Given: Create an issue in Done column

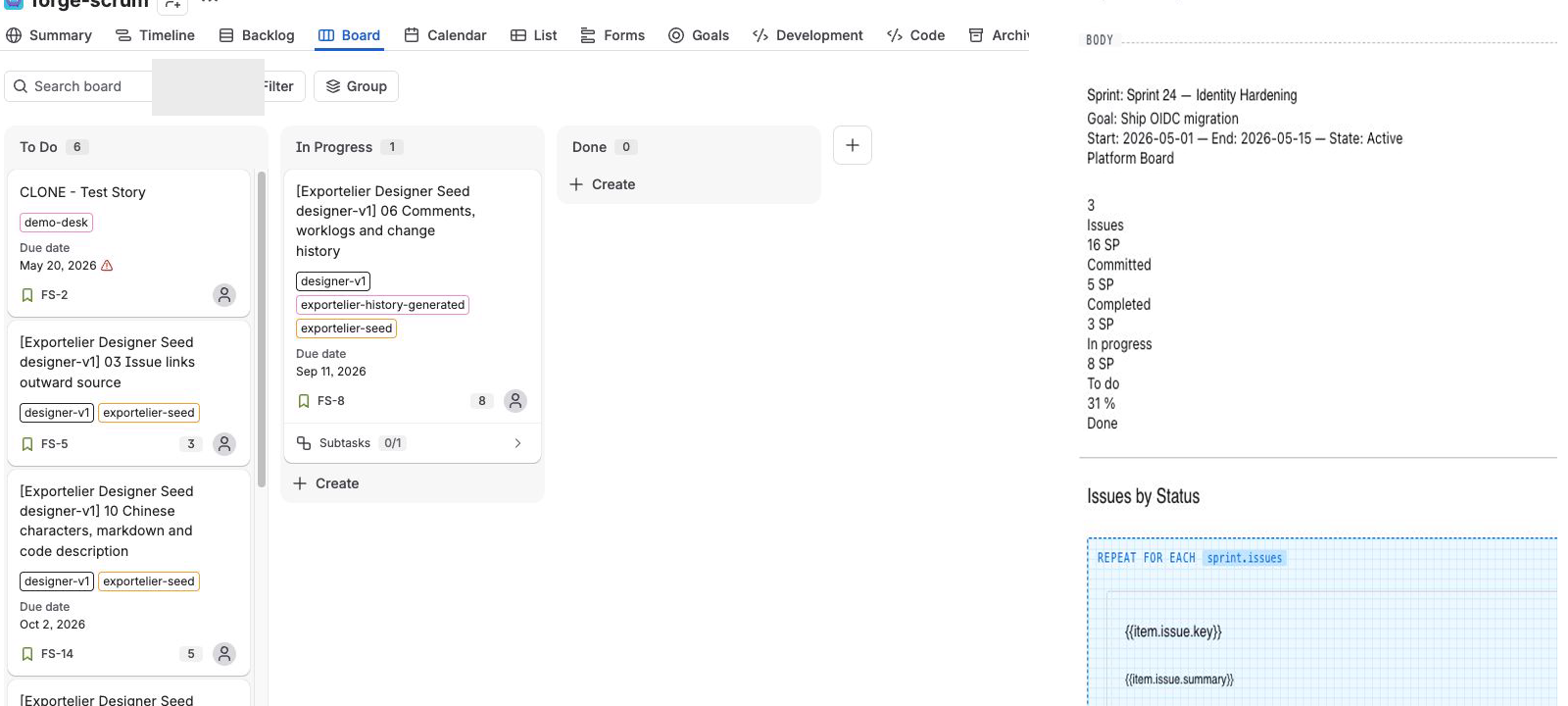Looking at the screenshot, I should tap(603, 184).
